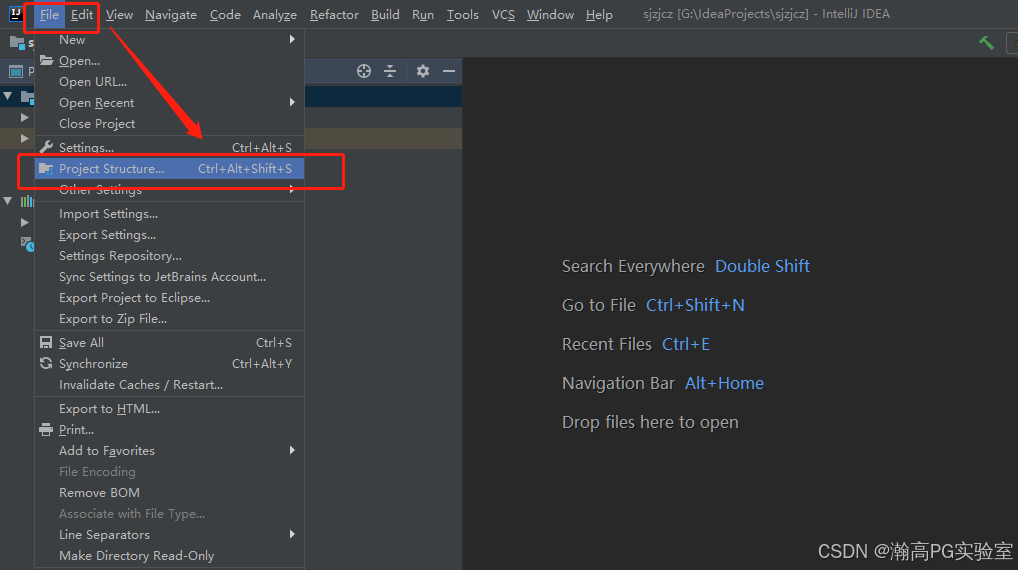Select Make Directory Read-Only

point(169,556)
